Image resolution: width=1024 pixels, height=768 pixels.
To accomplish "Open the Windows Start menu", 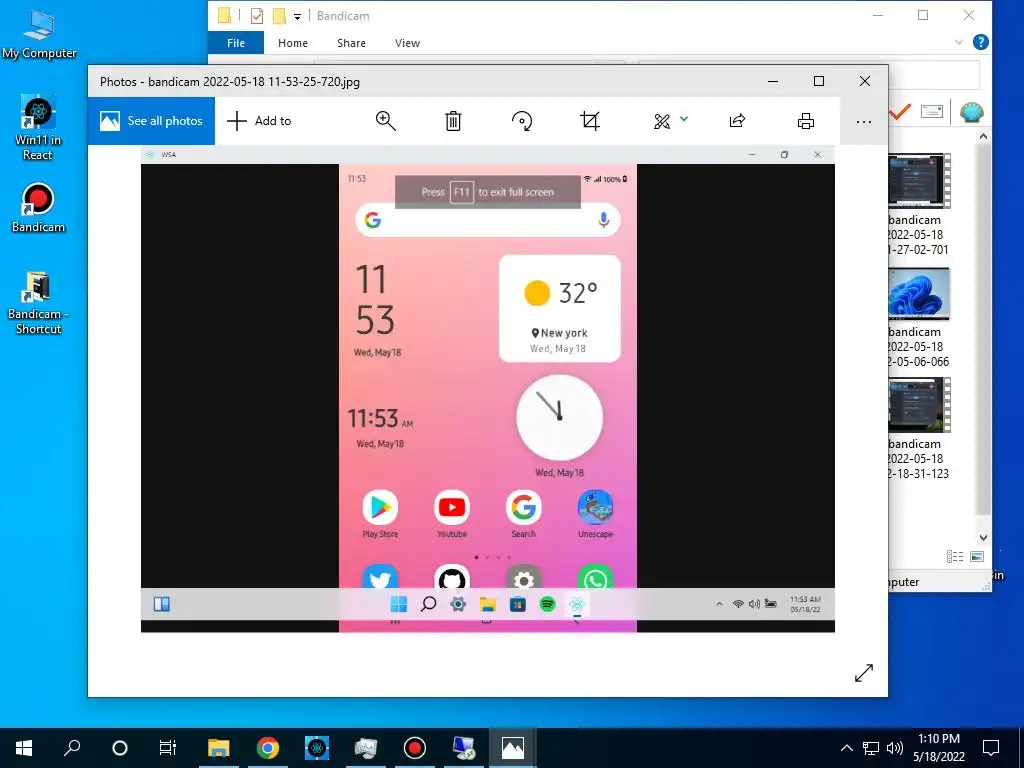I will [24, 748].
